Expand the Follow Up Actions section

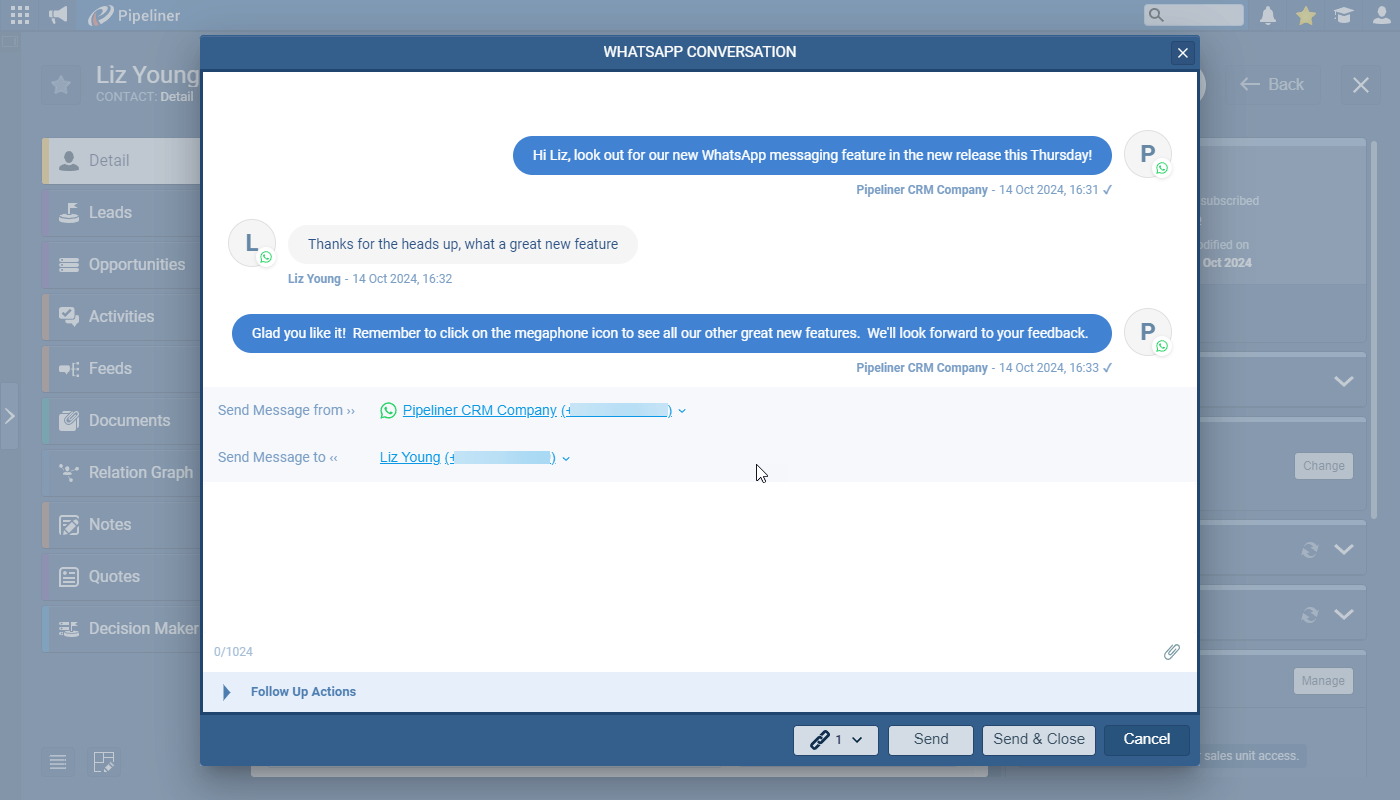point(227,692)
